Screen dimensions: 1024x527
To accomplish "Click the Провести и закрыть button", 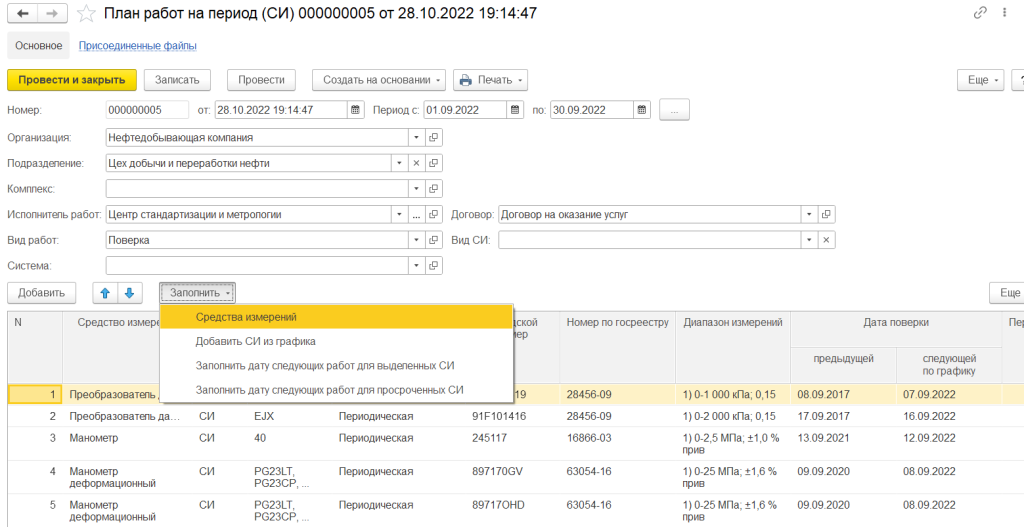I will tap(71, 80).
